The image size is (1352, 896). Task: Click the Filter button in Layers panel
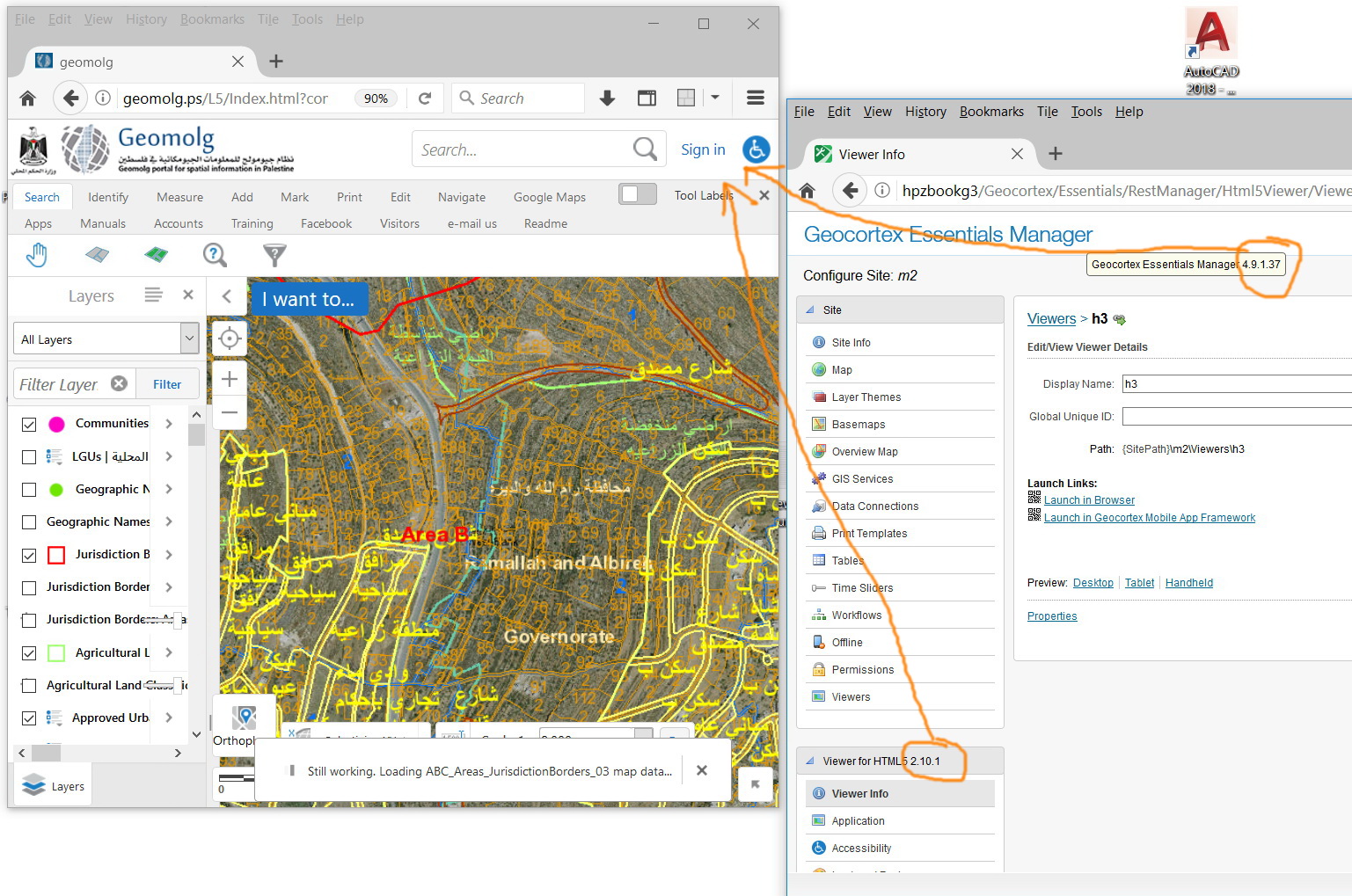pyautogui.click(x=167, y=384)
